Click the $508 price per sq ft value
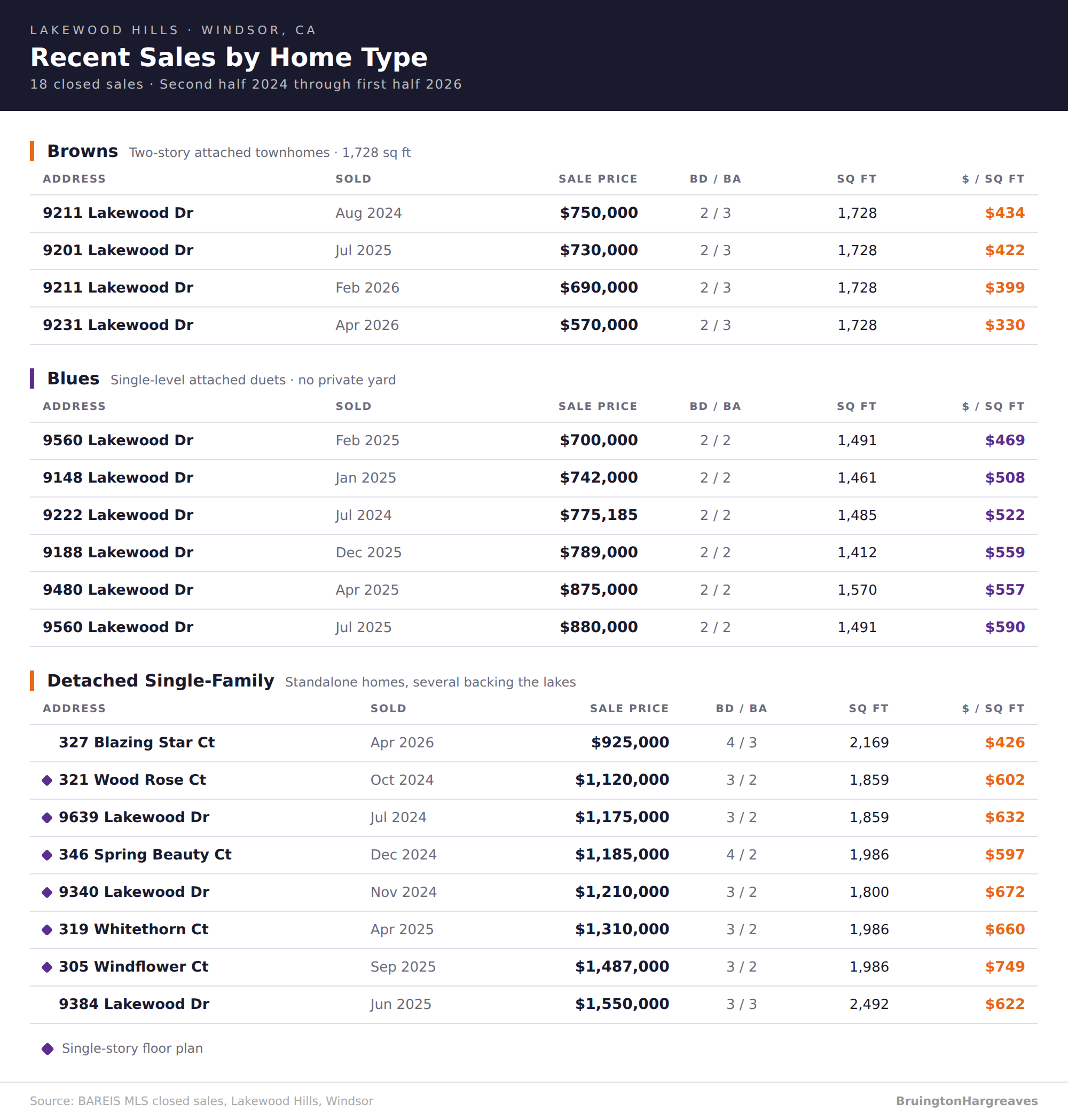This screenshot has height=1120, width=1068. (x=1005, y=478)
